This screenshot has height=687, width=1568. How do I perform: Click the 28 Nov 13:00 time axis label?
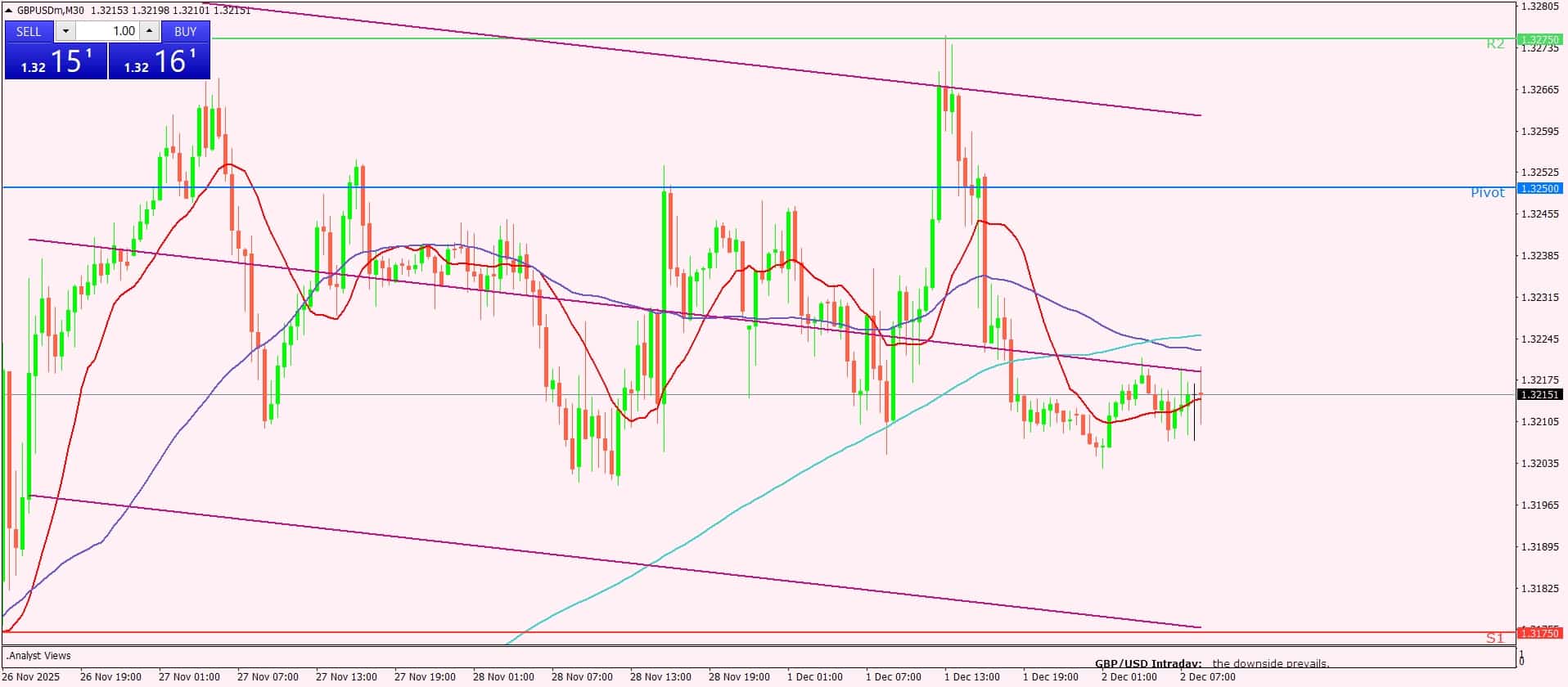tap(660, 676)
